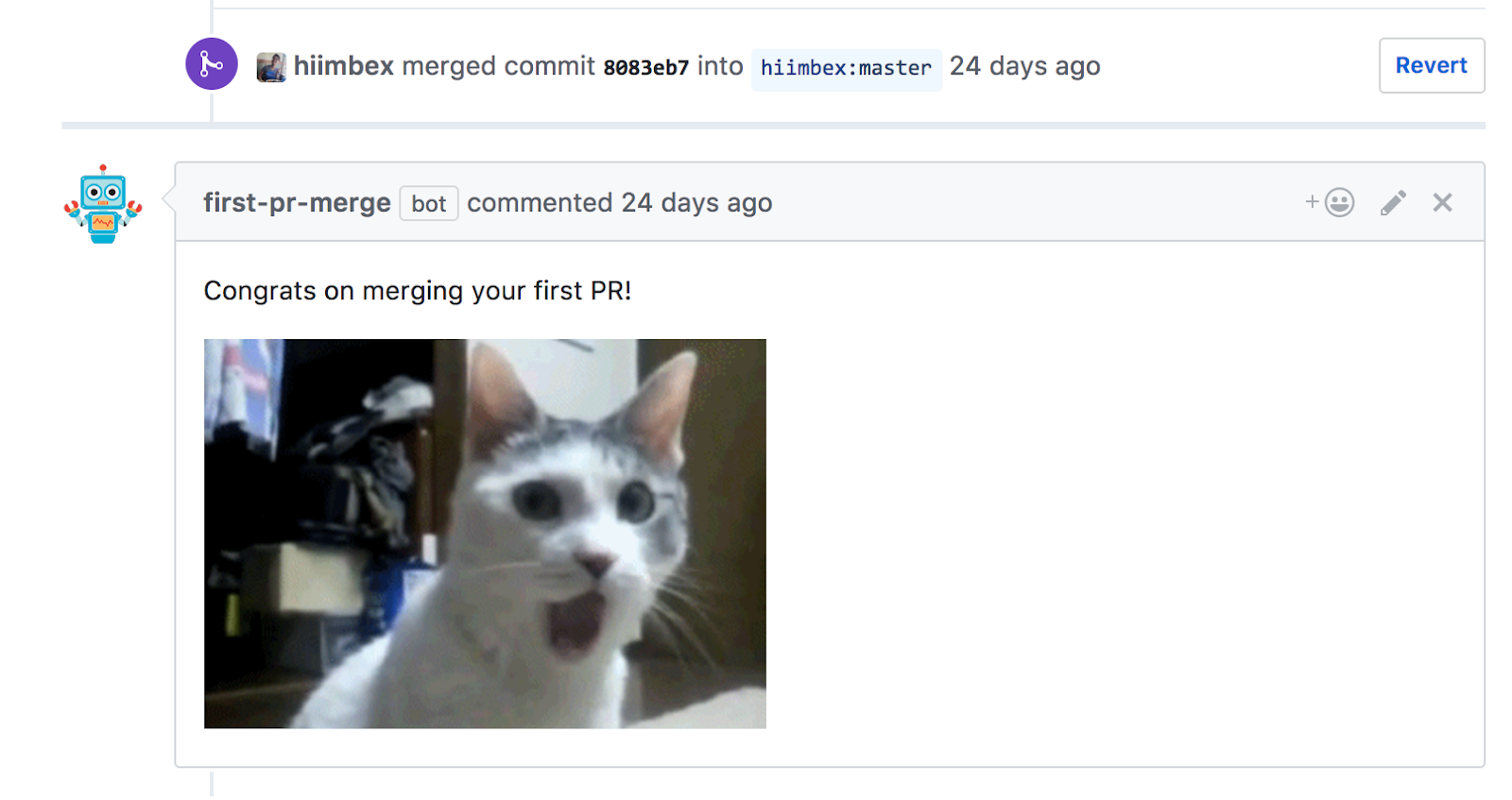
Task: Open the first-pr-merge profile link
Action: pyautogui.click(x=297, y=203)
